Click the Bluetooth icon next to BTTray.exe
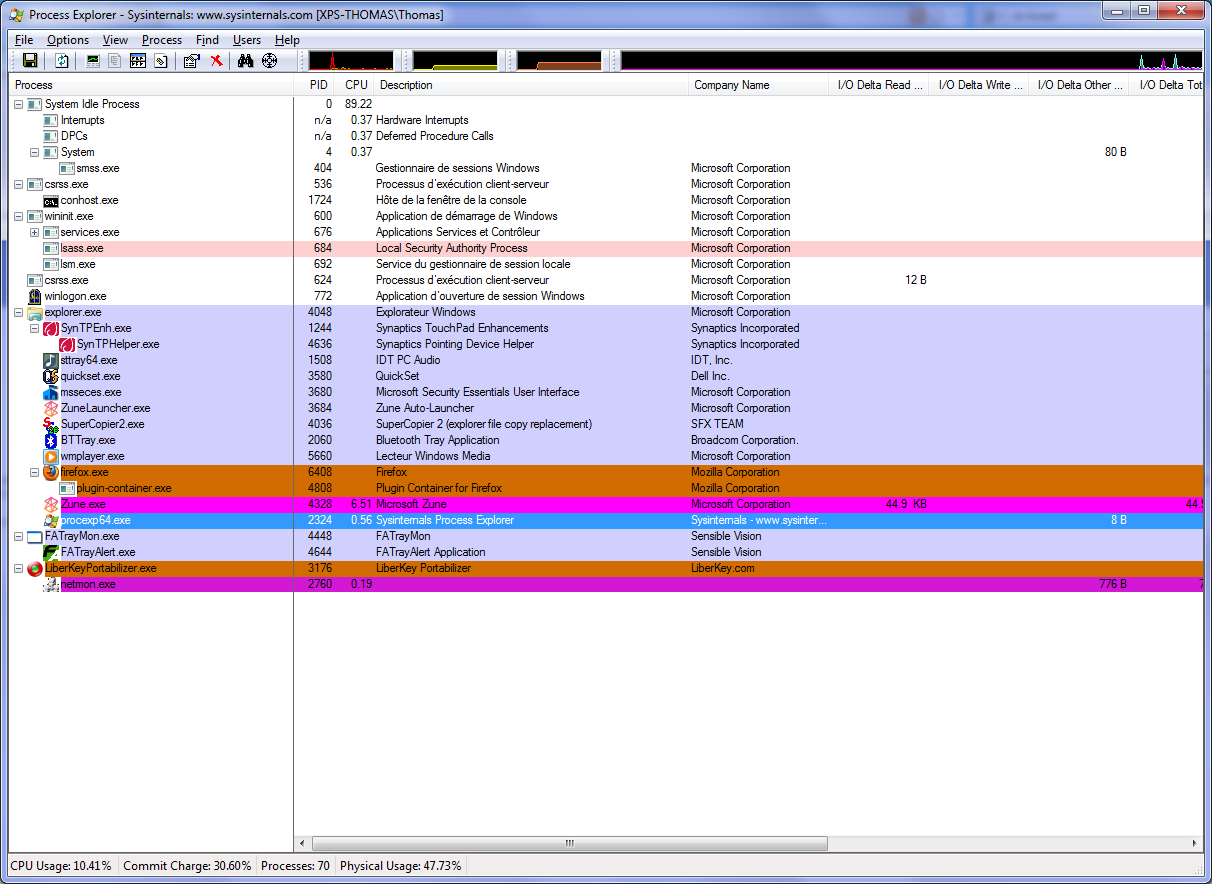This screenshot has height=884, width=1212. coord(51,440)
